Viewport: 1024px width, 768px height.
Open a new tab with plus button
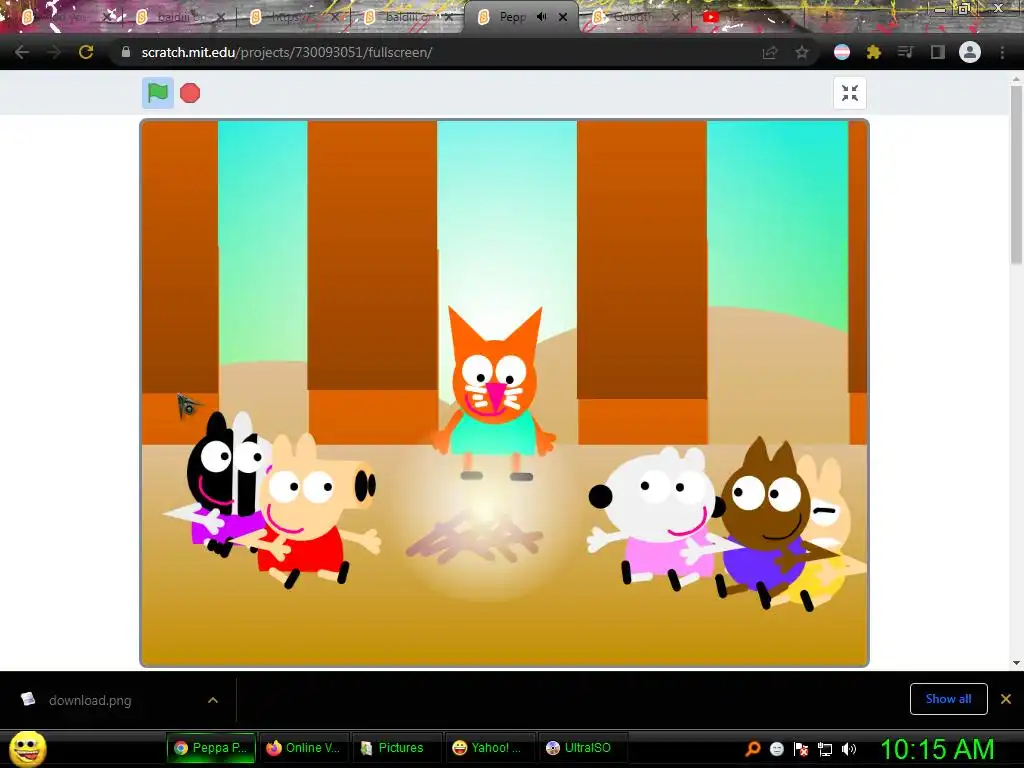[x=826, y=17]
